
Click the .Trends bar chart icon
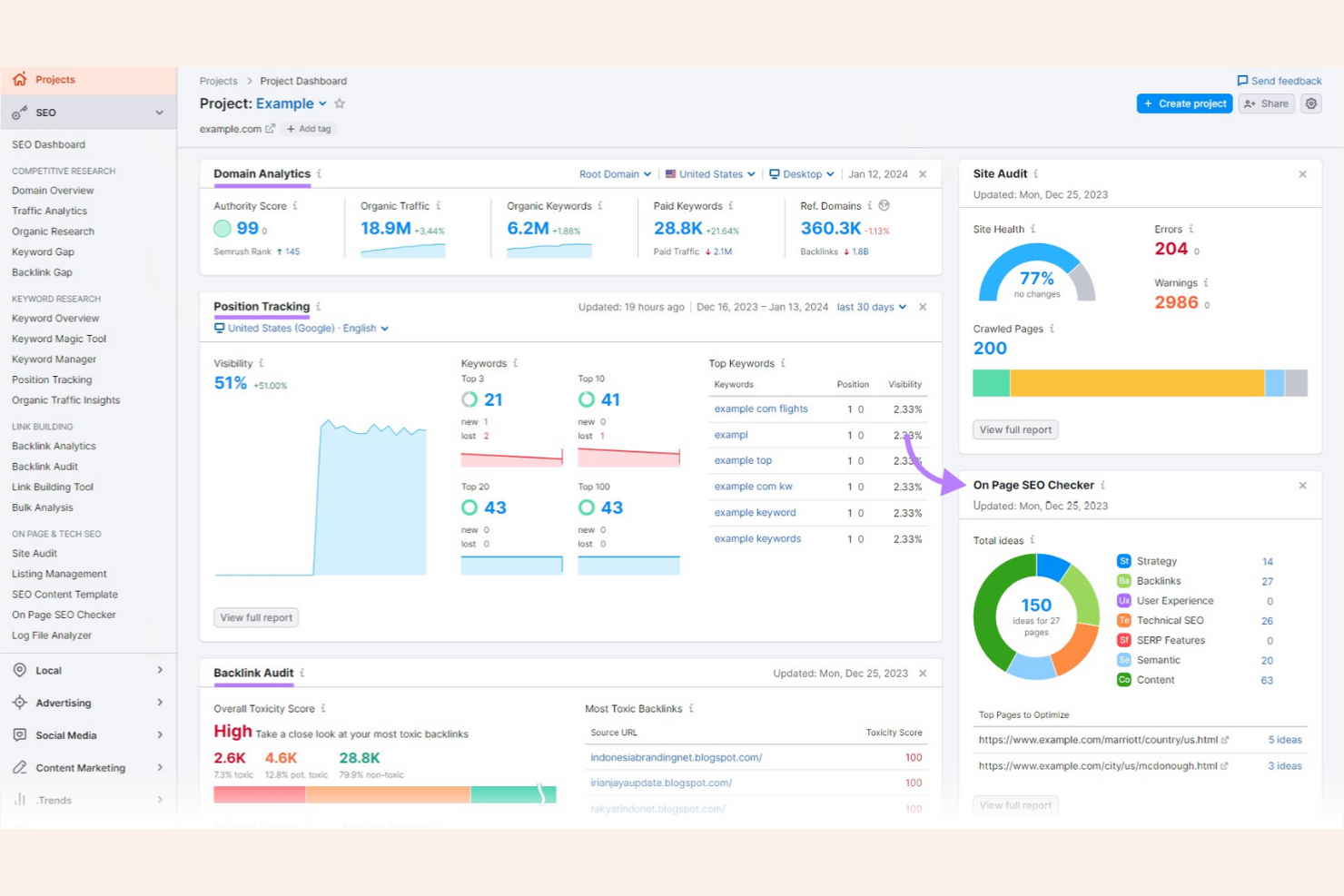(20, 800)
